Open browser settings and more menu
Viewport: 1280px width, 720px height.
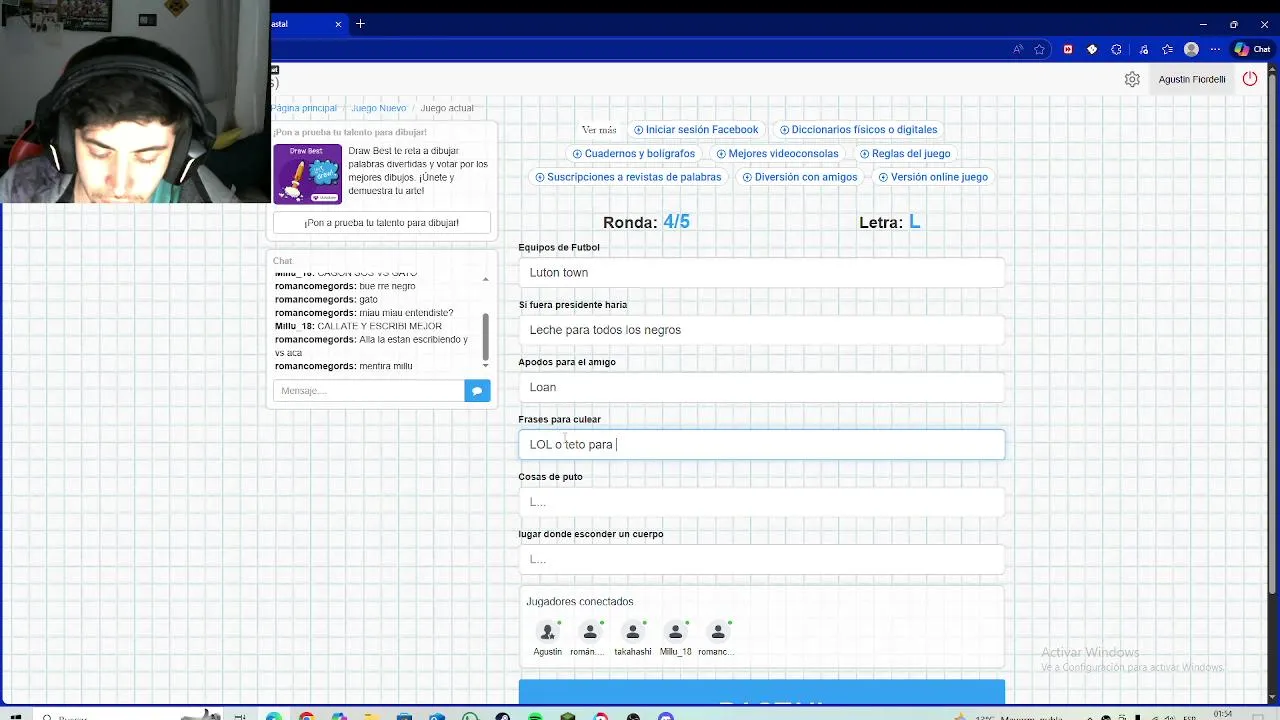tap(1215, 49)
